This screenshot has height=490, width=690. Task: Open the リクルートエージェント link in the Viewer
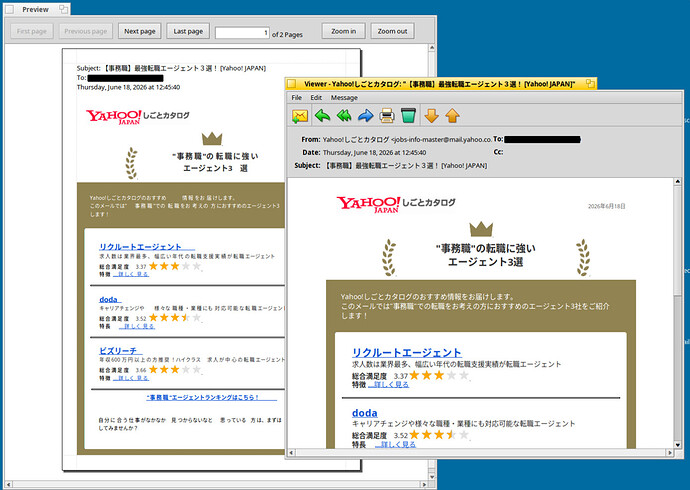click(407, 352)
